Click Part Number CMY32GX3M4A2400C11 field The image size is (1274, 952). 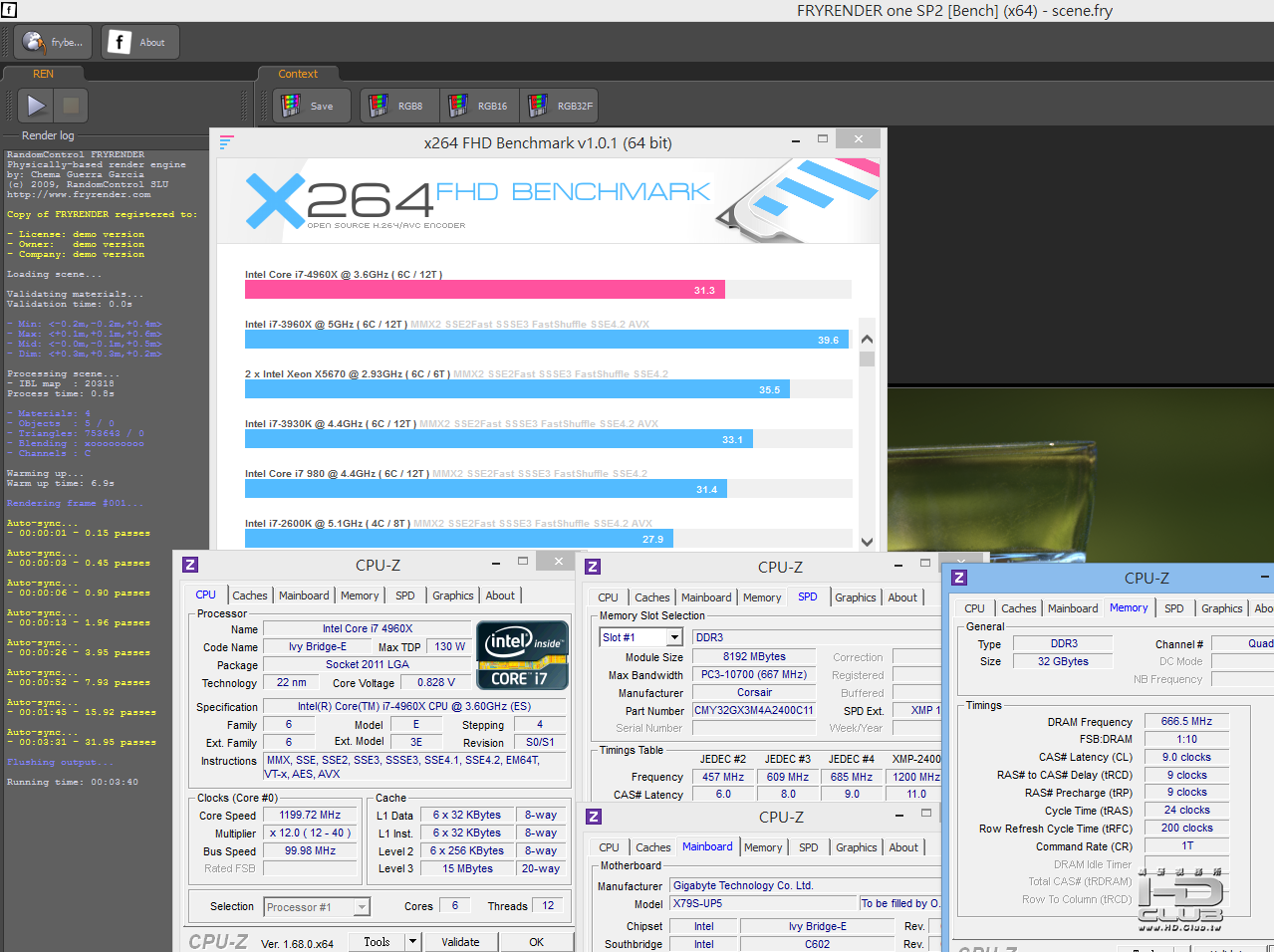click(754, 711)
